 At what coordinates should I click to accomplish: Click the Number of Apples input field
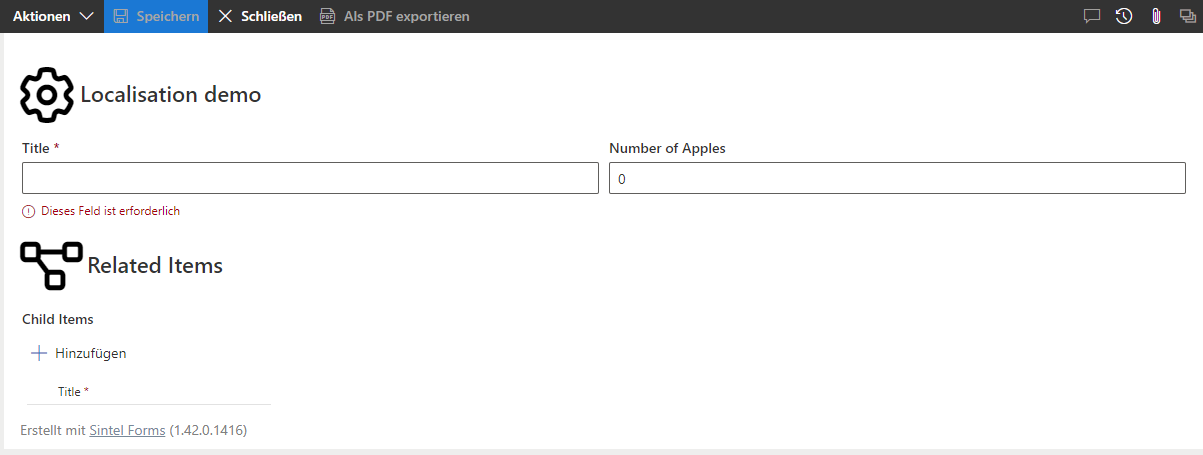pyautogui.click(x=897, y=179)
